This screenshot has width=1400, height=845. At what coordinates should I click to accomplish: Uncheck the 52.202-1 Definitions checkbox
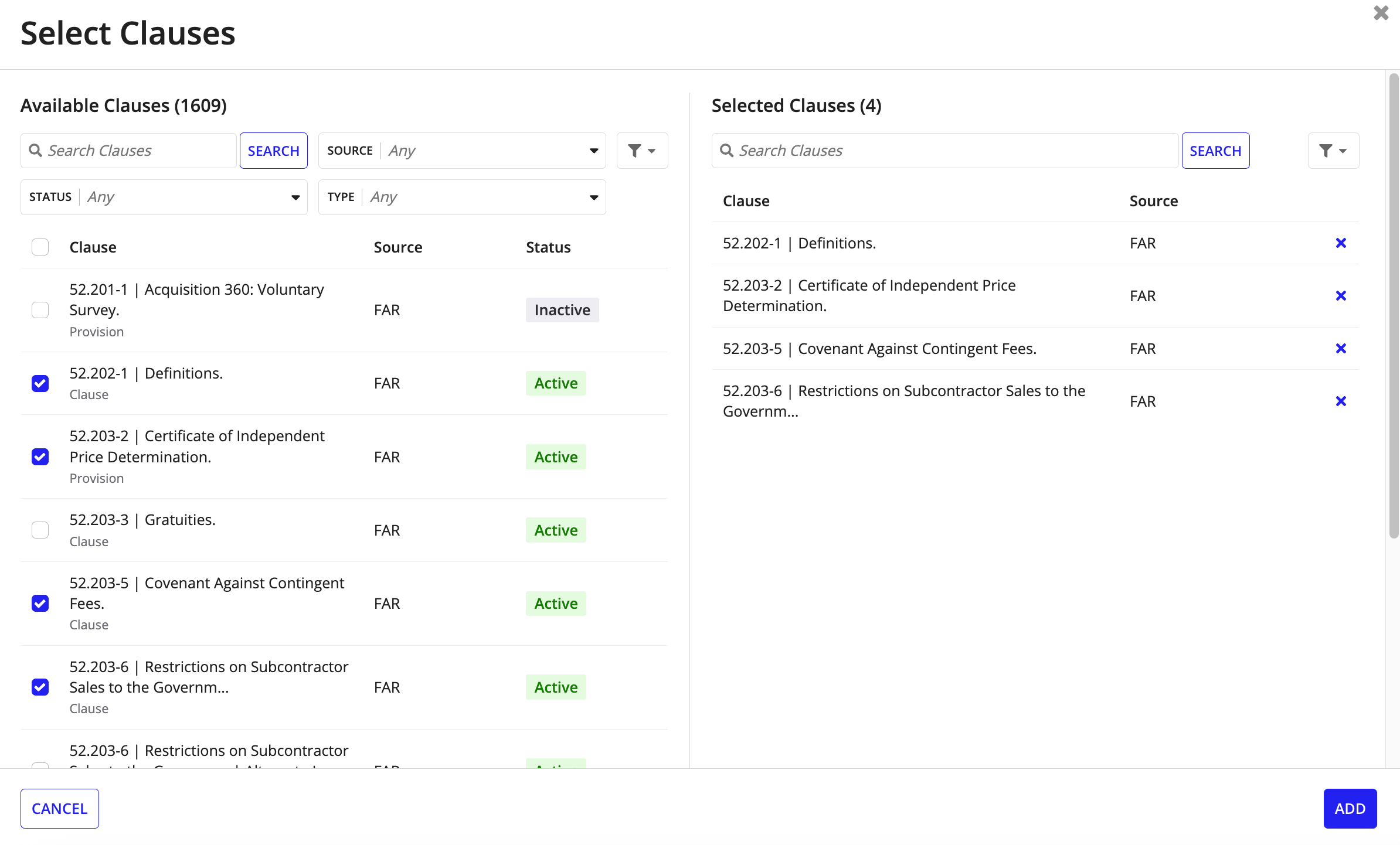point(40,383)
